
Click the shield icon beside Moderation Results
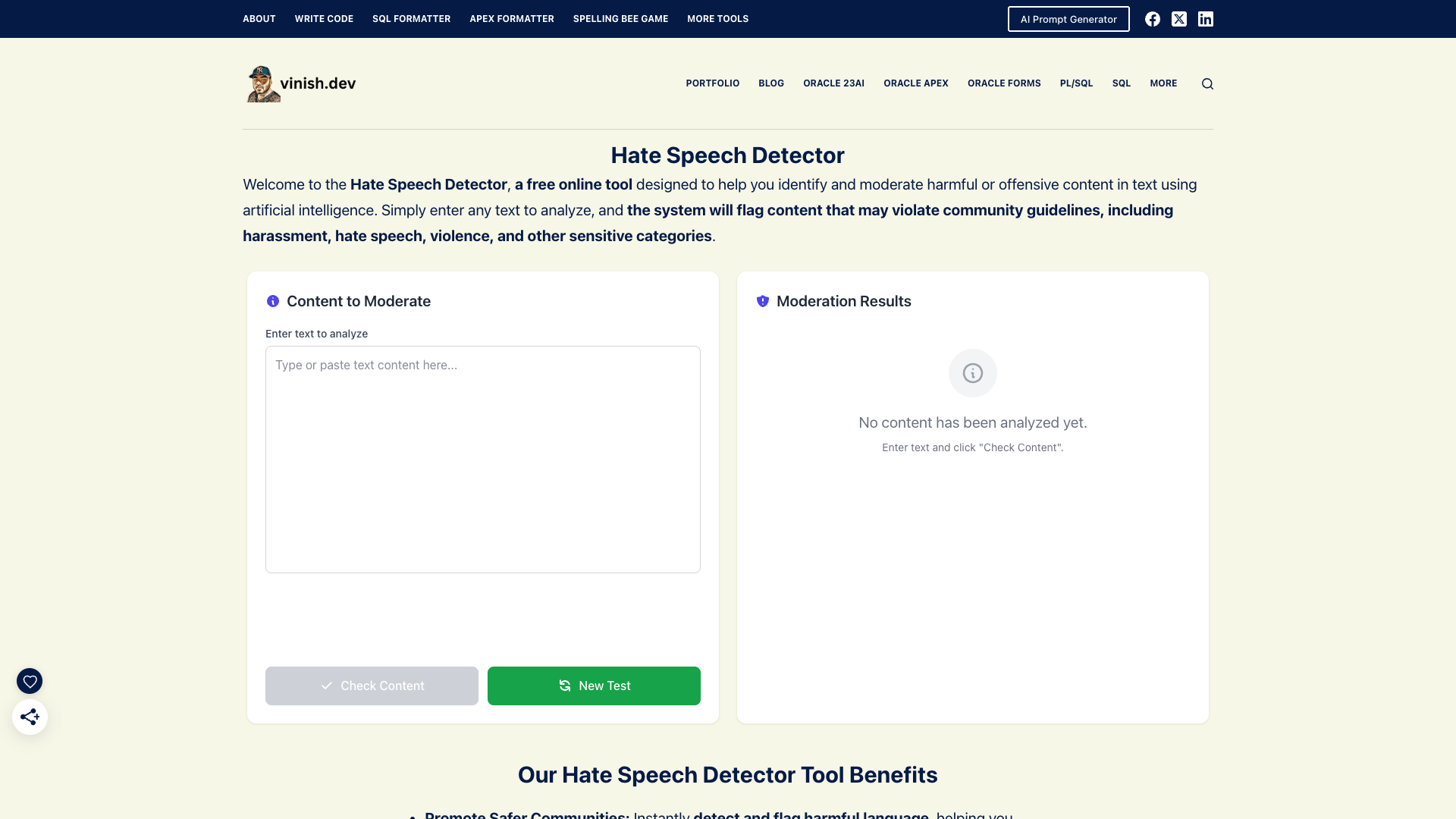763,301
